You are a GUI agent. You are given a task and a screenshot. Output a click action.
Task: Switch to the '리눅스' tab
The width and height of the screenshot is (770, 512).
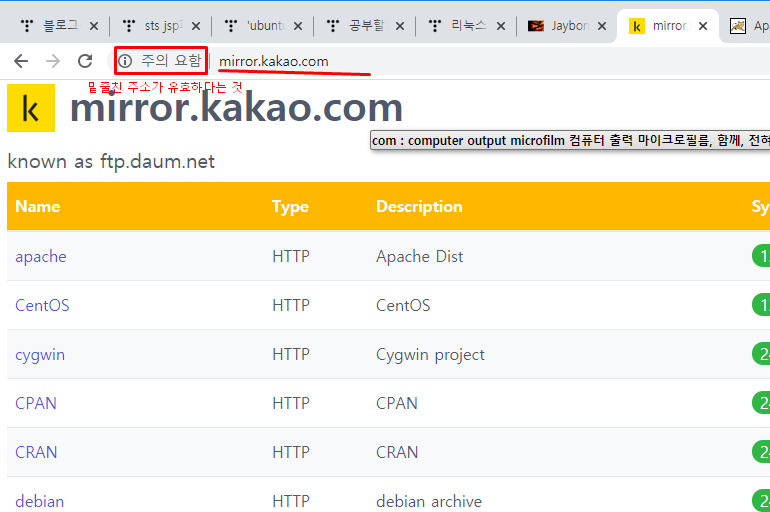(468, 26)
